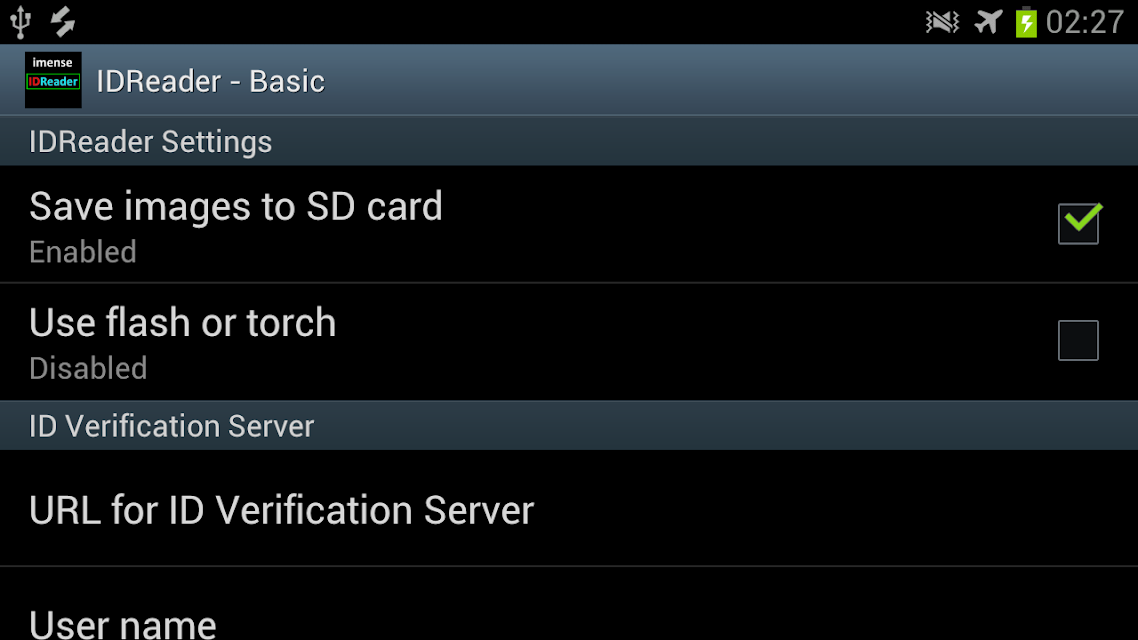The image size is (1138, 640).
Task: Tap the imense IDReader app icon
Action: click(x=53, y=80)
